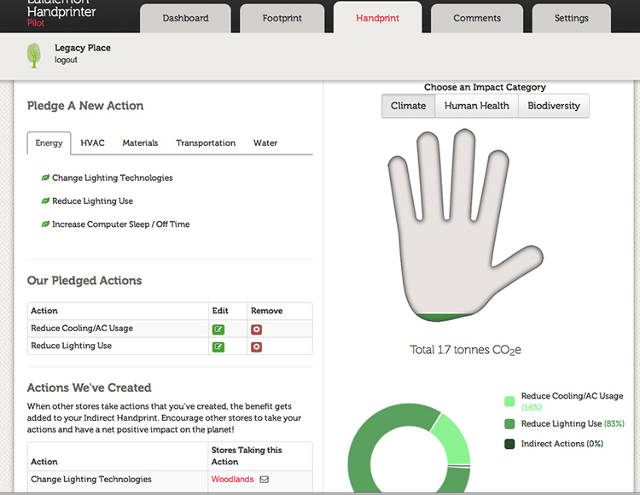The image size is (640, 495).
Task: Select the Handprint tab
Action: click(x=378, y=18)
